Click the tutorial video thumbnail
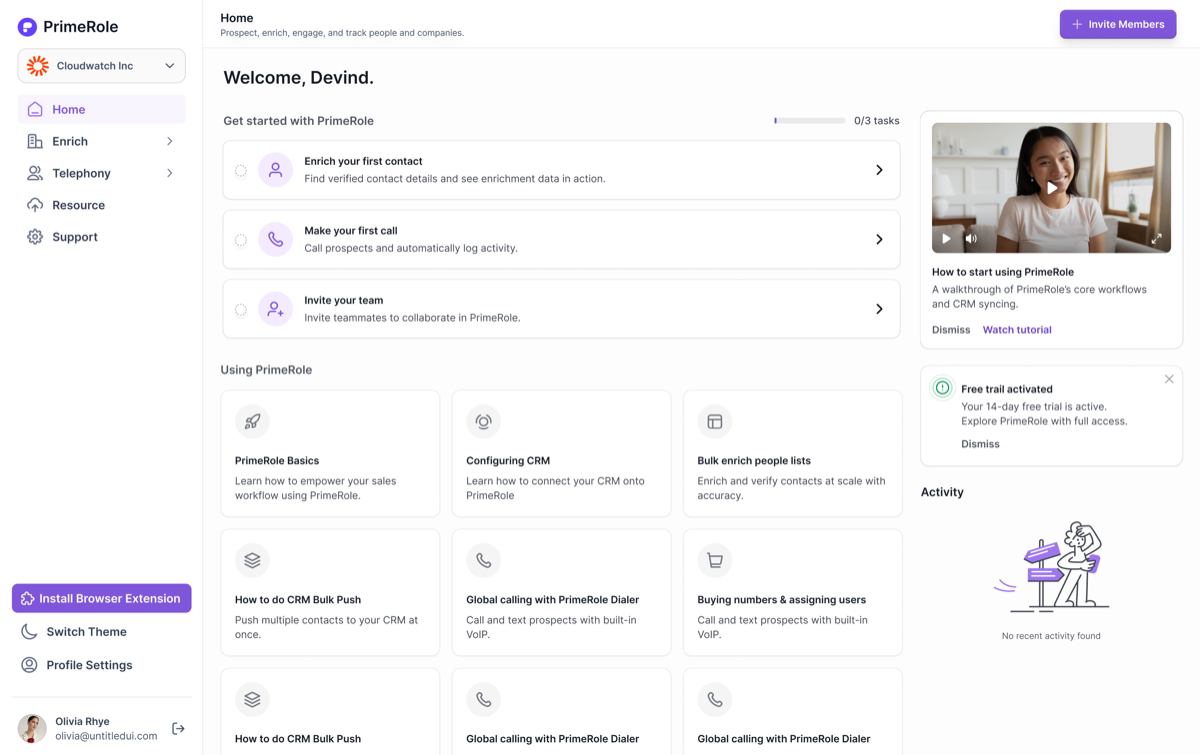This screenshot has height=755, width=1200. (x=1051, y=187)
